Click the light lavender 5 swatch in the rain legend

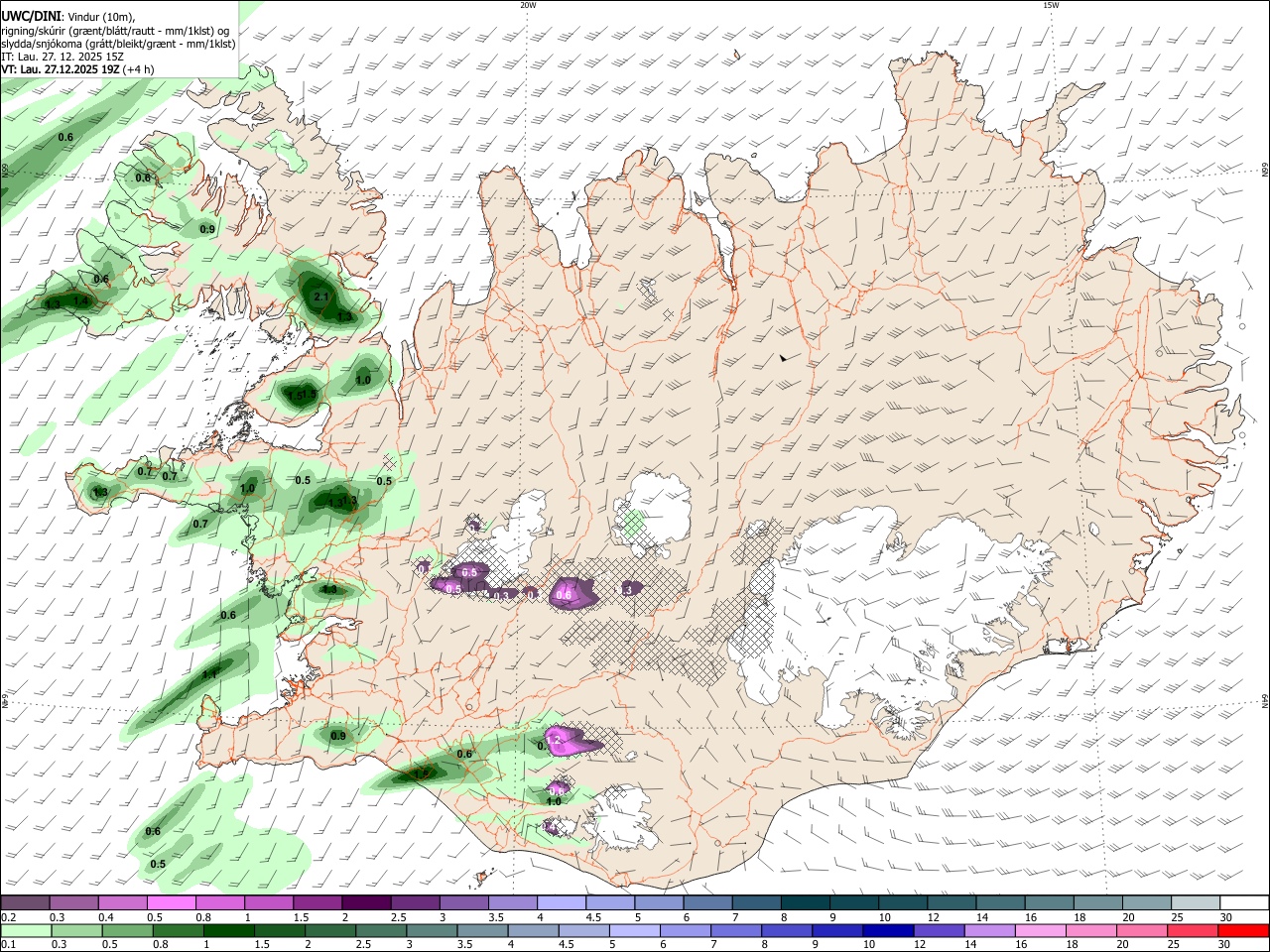[x=634, y=930]
